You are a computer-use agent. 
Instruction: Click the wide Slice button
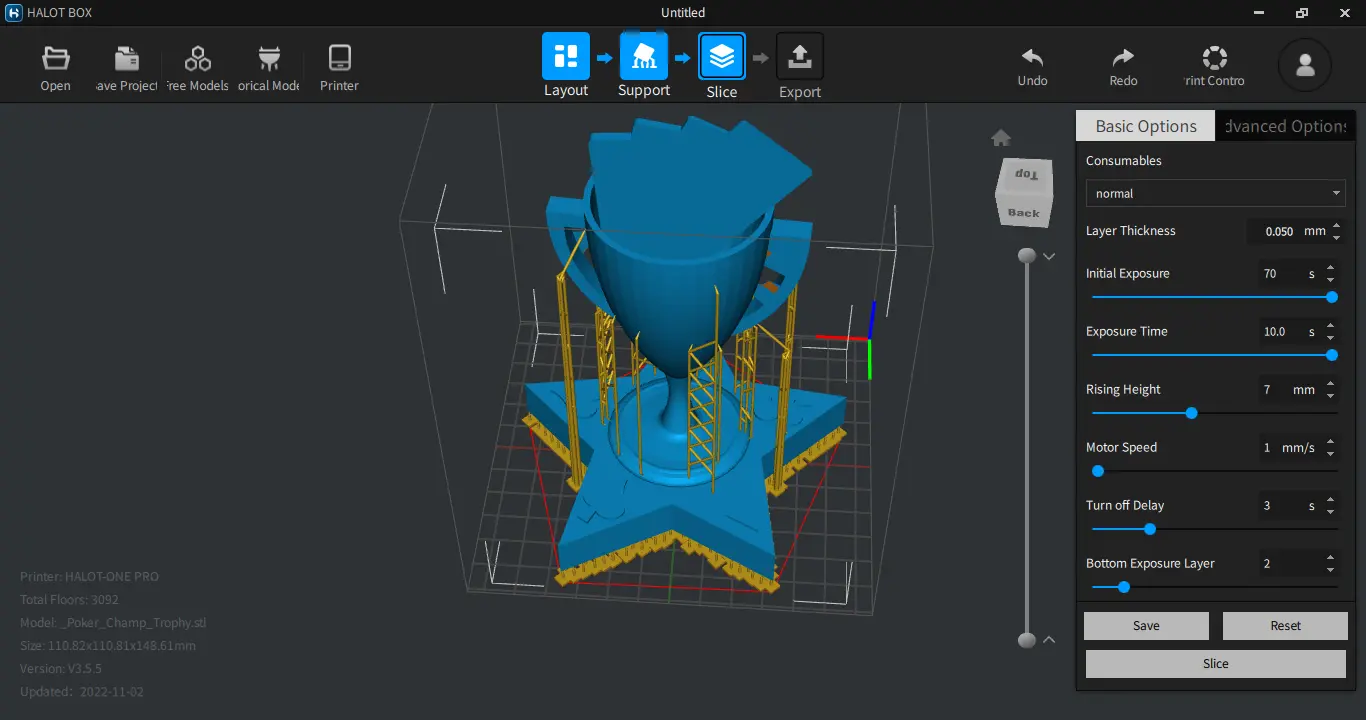pos(1216,664)
